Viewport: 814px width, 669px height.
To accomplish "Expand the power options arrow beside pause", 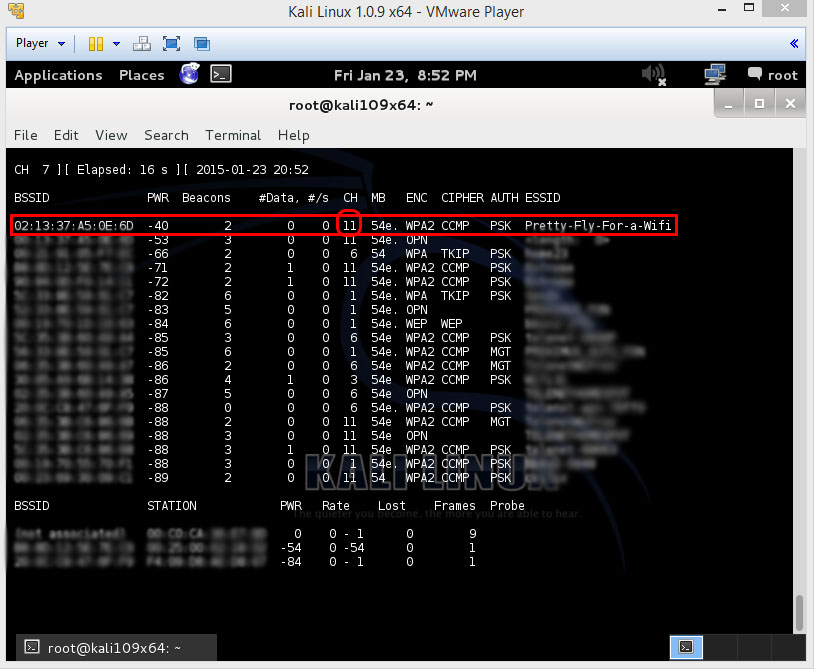I will click(116, 44).
